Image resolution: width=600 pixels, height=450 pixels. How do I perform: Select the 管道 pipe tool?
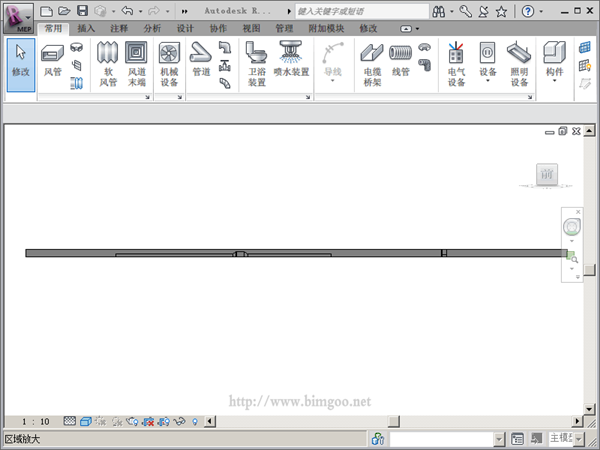(201, 59)
